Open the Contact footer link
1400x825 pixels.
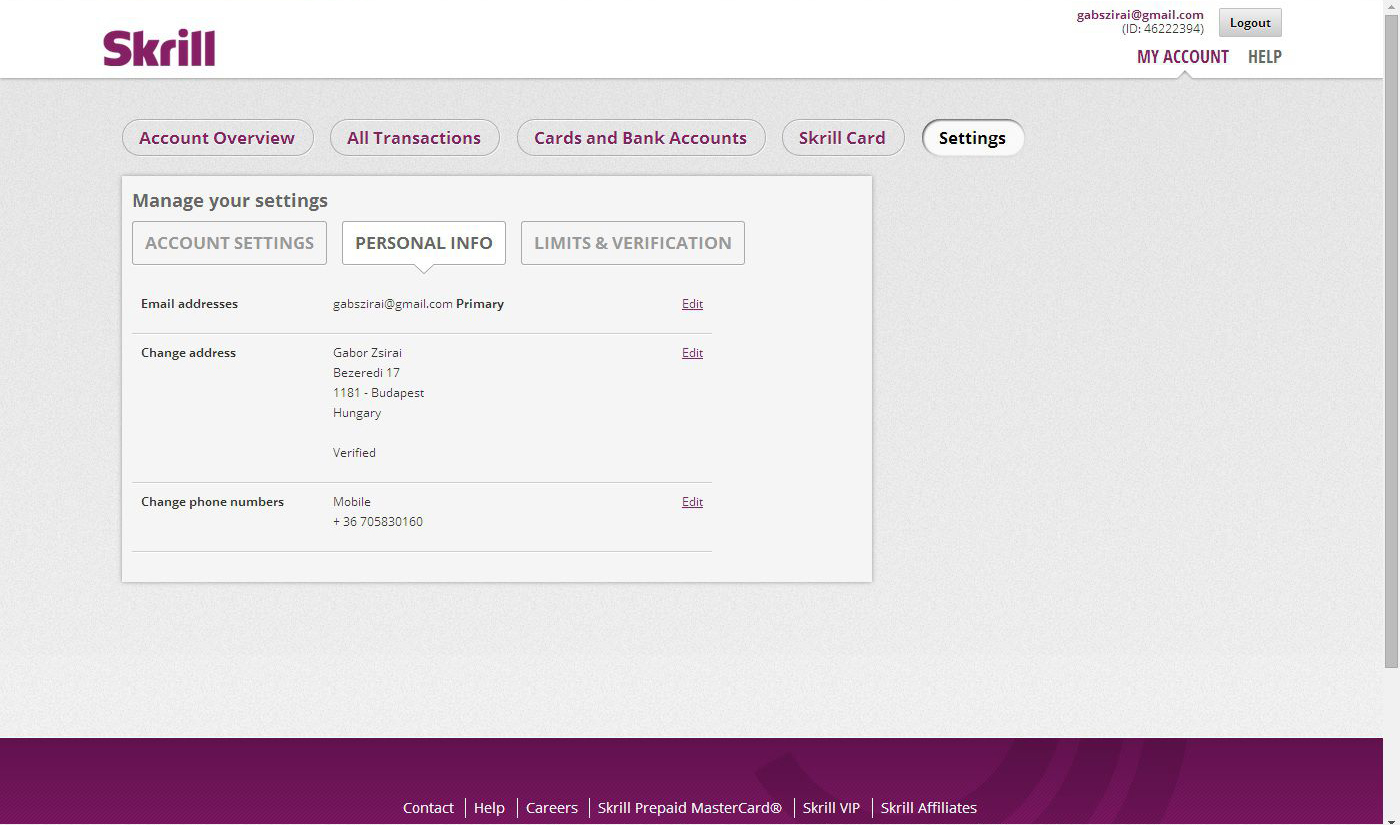click(x=428, y=808)
